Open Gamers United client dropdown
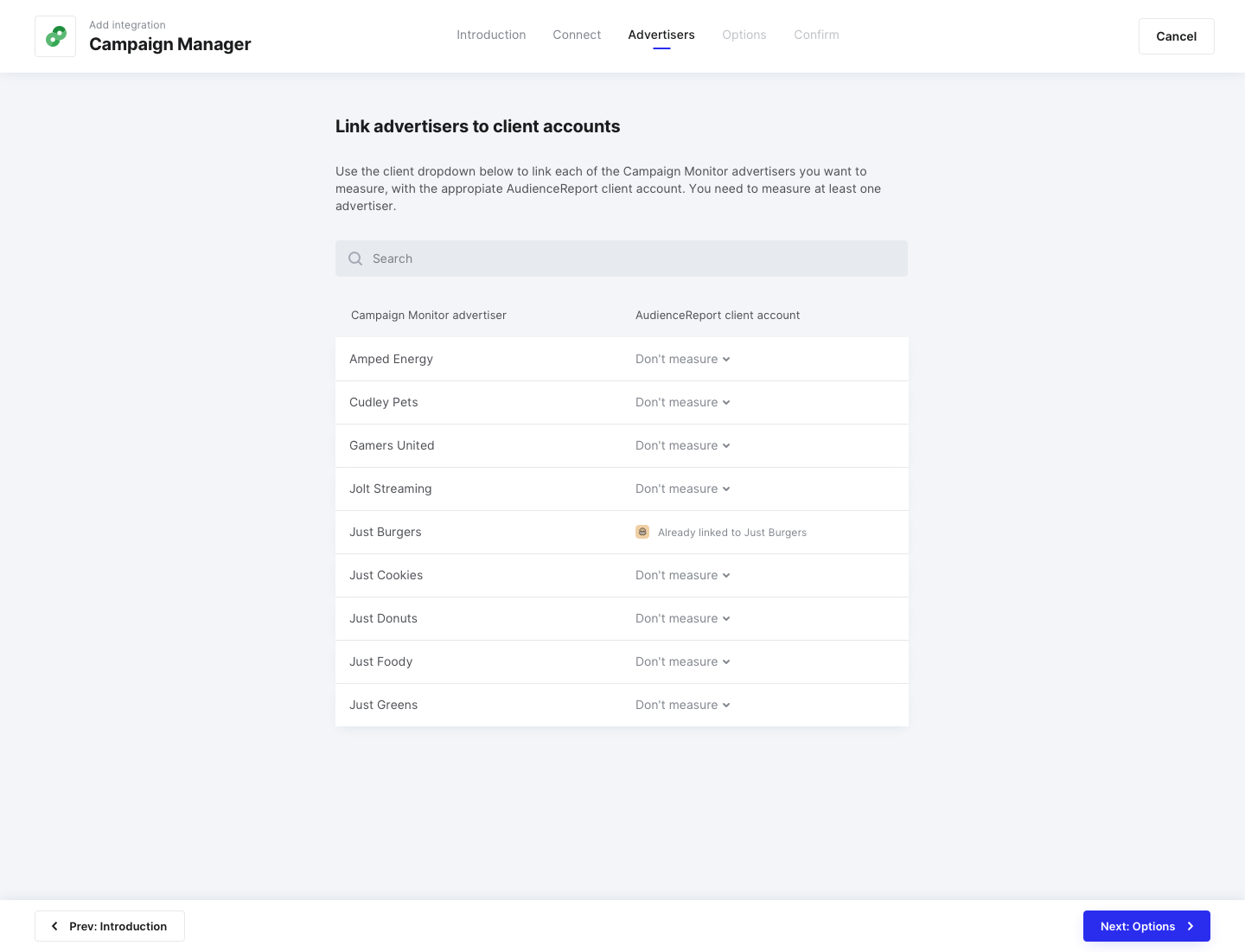 [x=683, y=445]
